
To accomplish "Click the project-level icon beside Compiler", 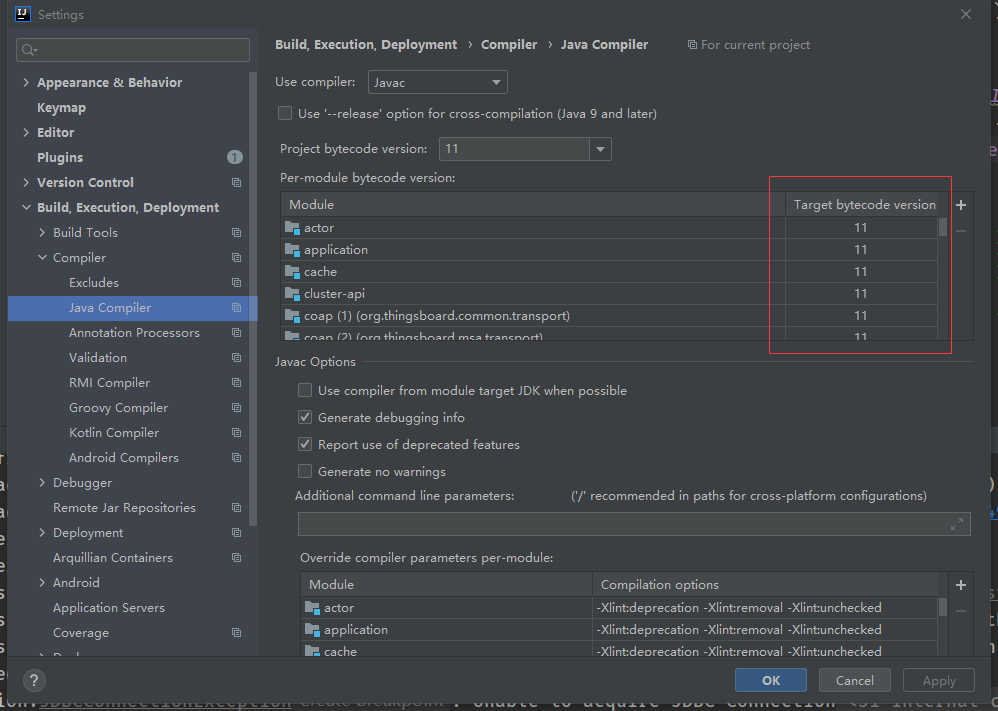I will coord(236,258).
